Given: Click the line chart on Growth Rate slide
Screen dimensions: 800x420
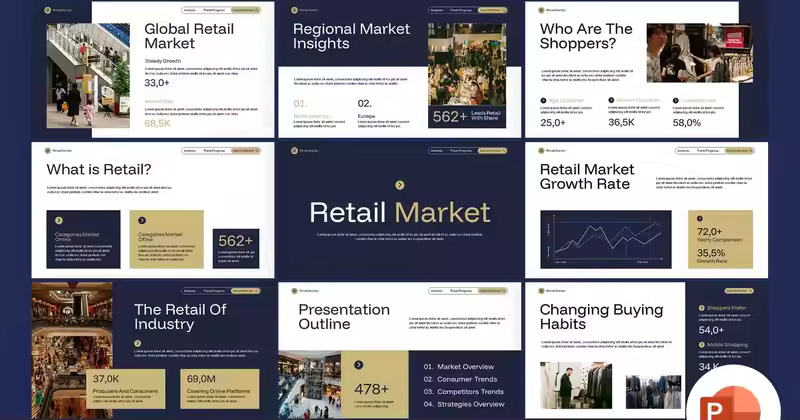Looking at the screenshot, I should 605,238.
